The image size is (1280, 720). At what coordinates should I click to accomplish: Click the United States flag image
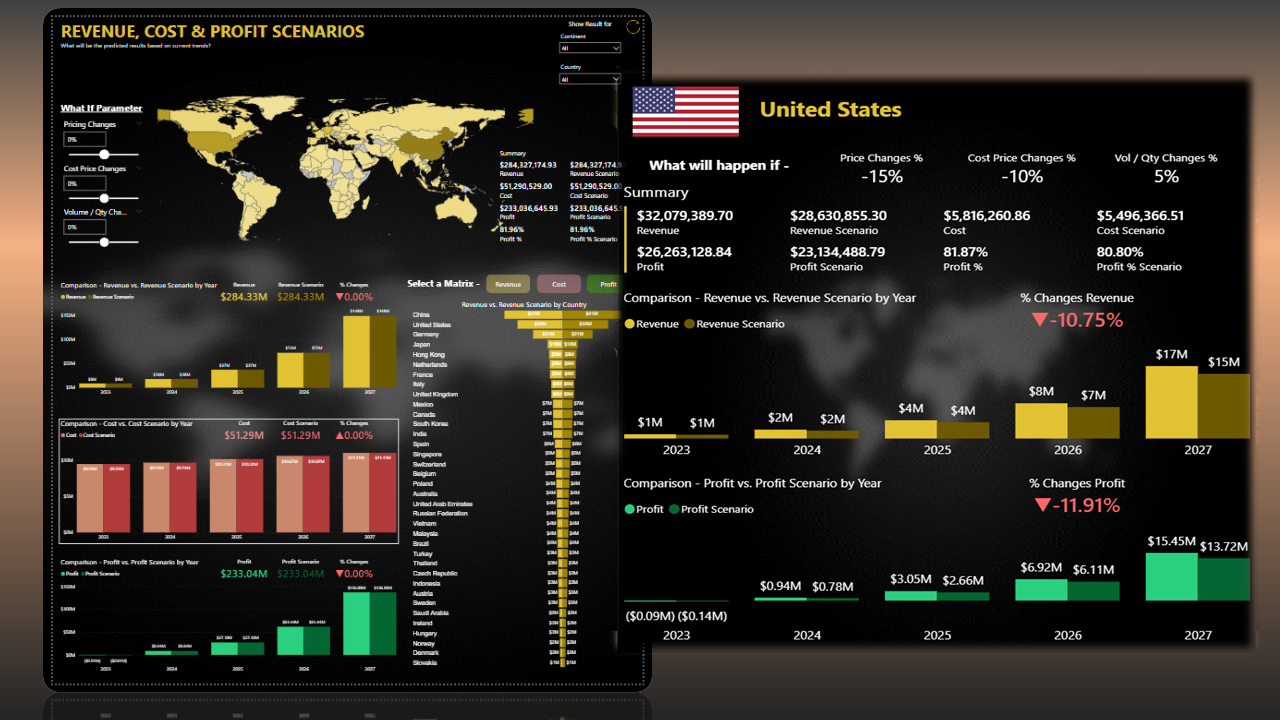686,111
